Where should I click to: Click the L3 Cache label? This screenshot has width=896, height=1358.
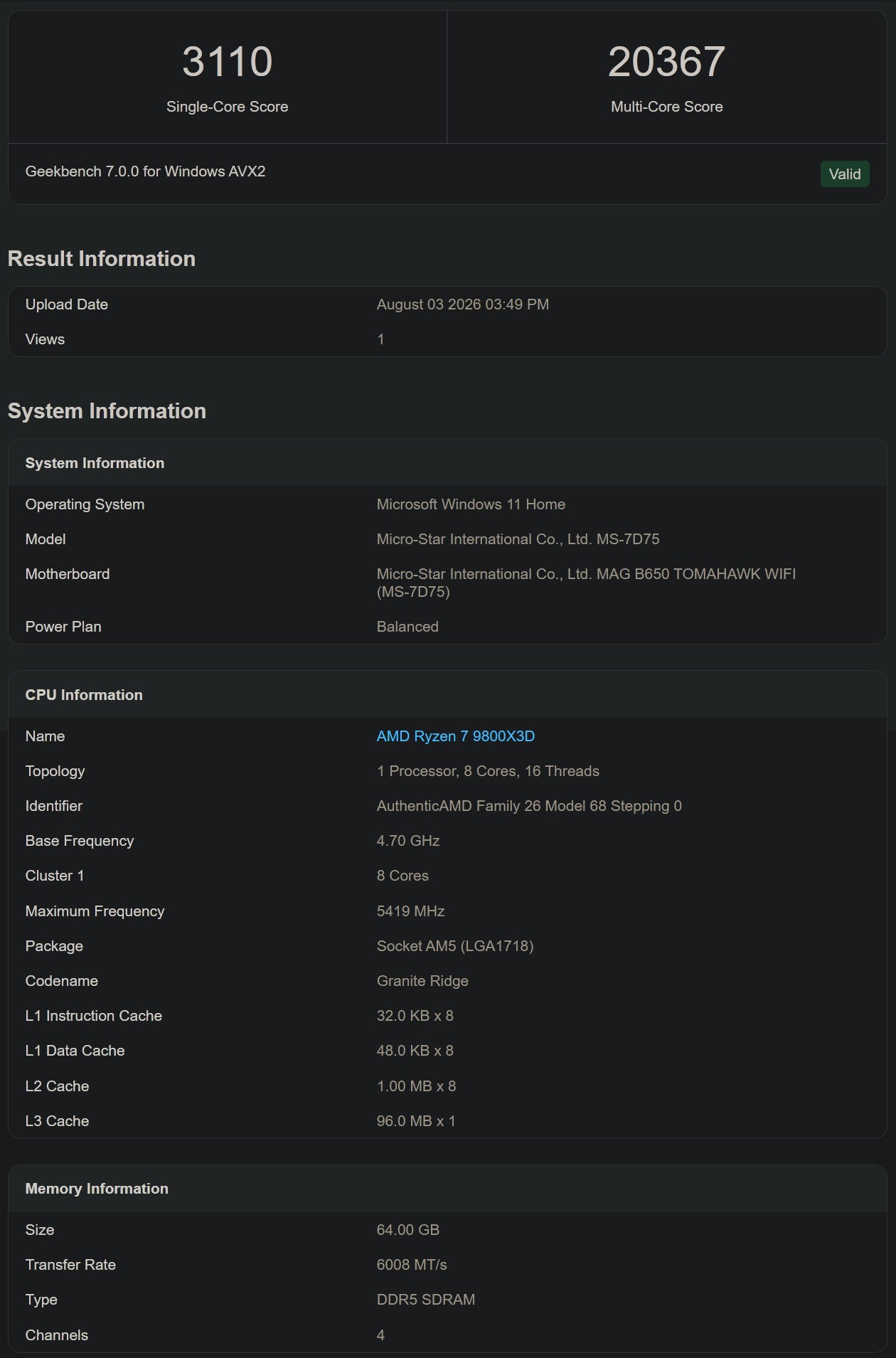click(57, 1121)
